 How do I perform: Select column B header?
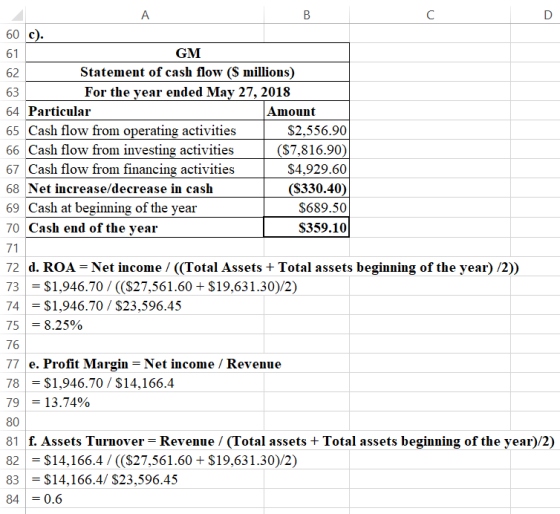(306, 15)
